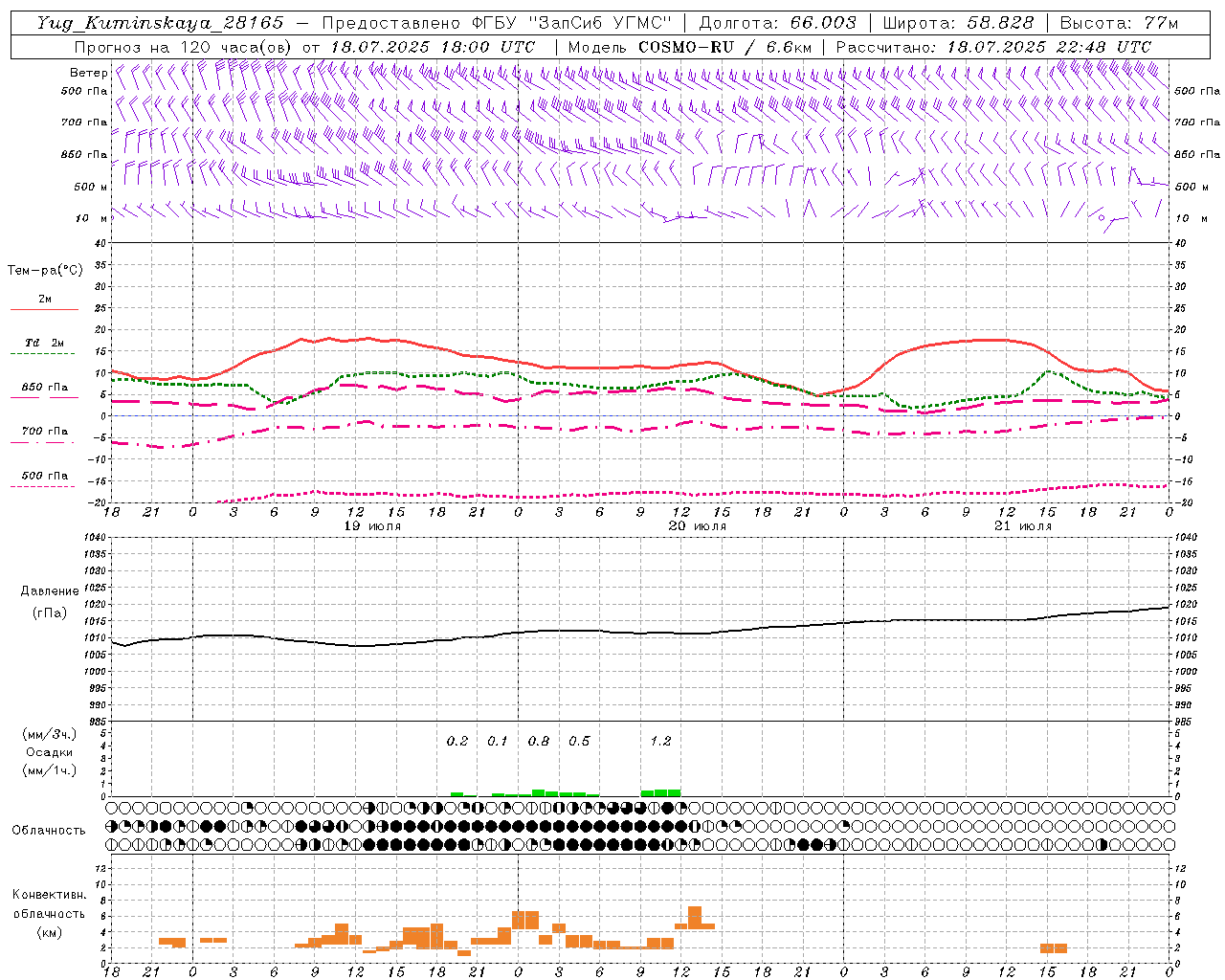The image size is (1225, 980).
Task: Select the text Предоставлено ФГБУ "ЗапСиб УГМС"
Action: pyautogui.click(x=498, y=23)
